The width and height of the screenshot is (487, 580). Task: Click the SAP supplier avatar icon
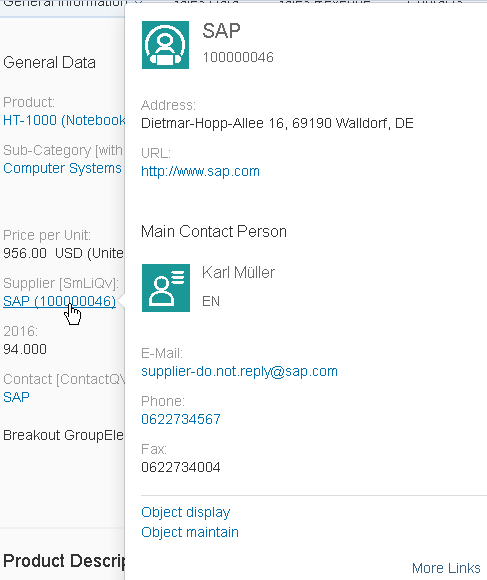point(165,45)
